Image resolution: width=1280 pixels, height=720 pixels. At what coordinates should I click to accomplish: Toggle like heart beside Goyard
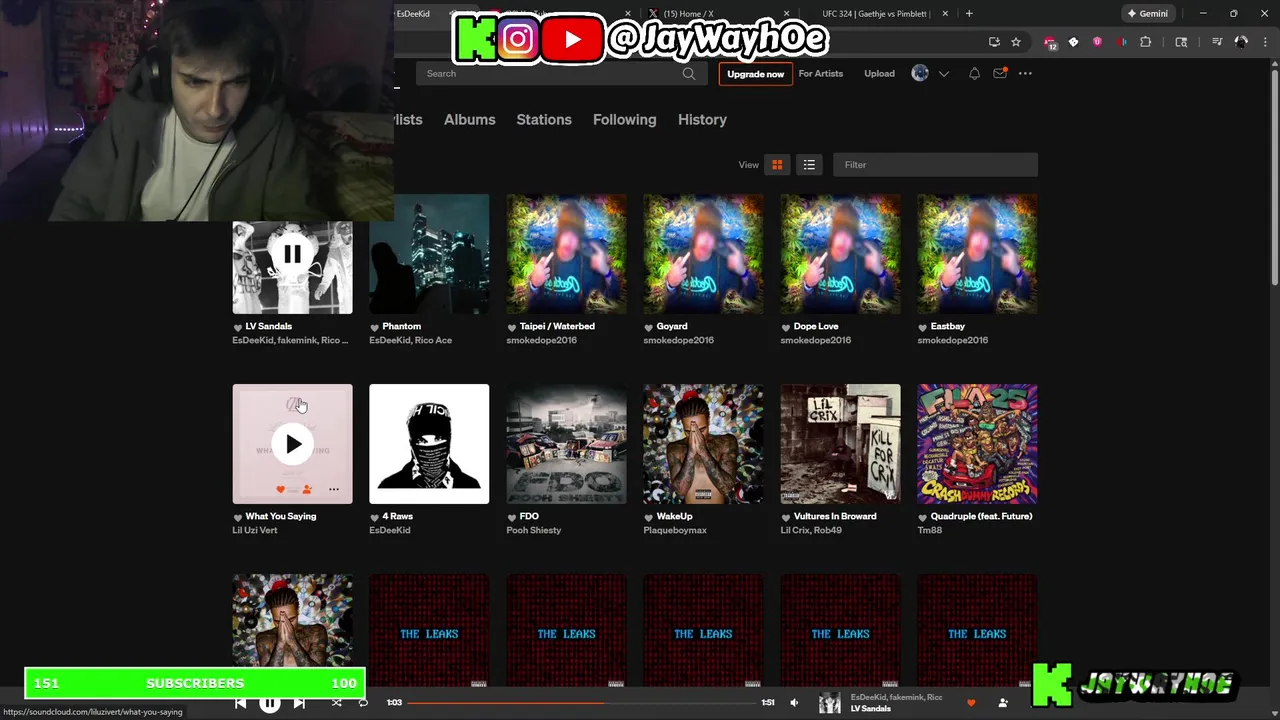click(x=649, y=327)
